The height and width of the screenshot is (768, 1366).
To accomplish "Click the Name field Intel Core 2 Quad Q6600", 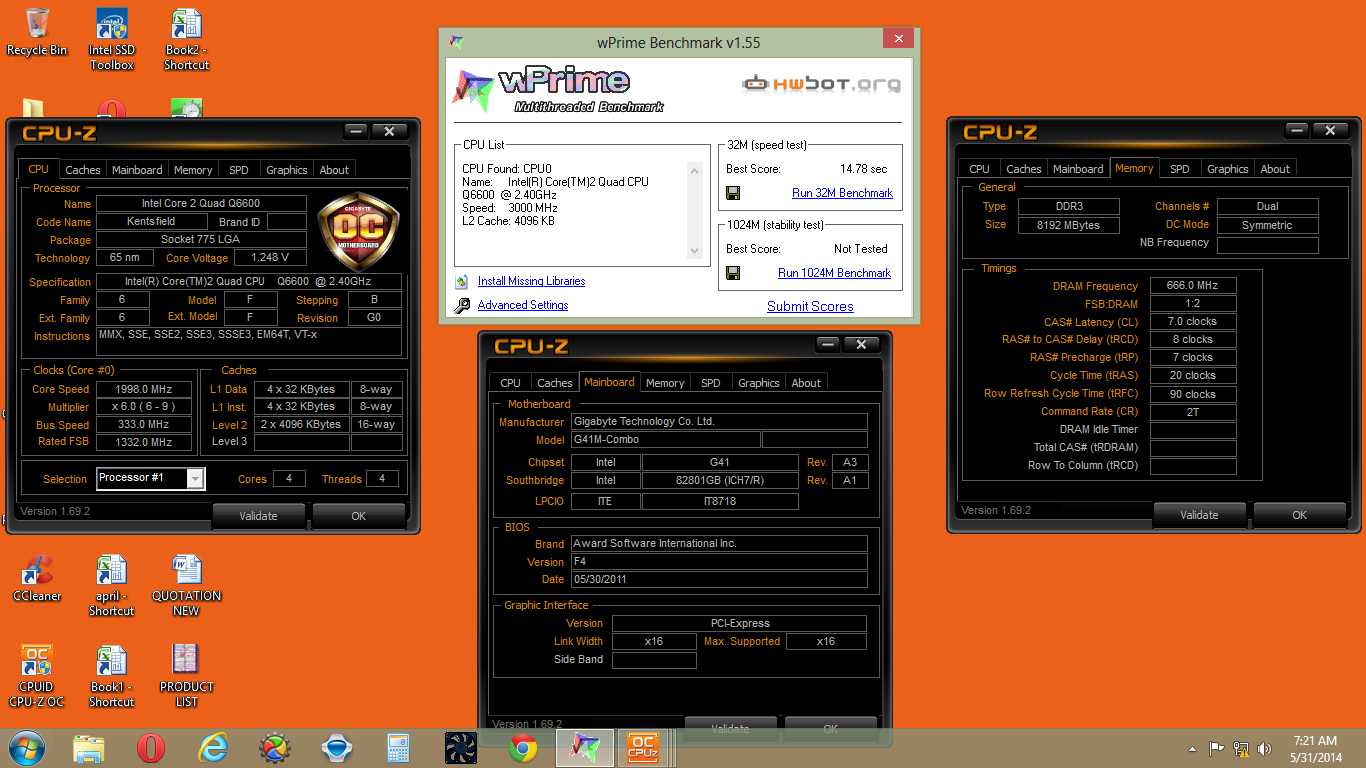I will pyautogui.click(x=201, y=204).
